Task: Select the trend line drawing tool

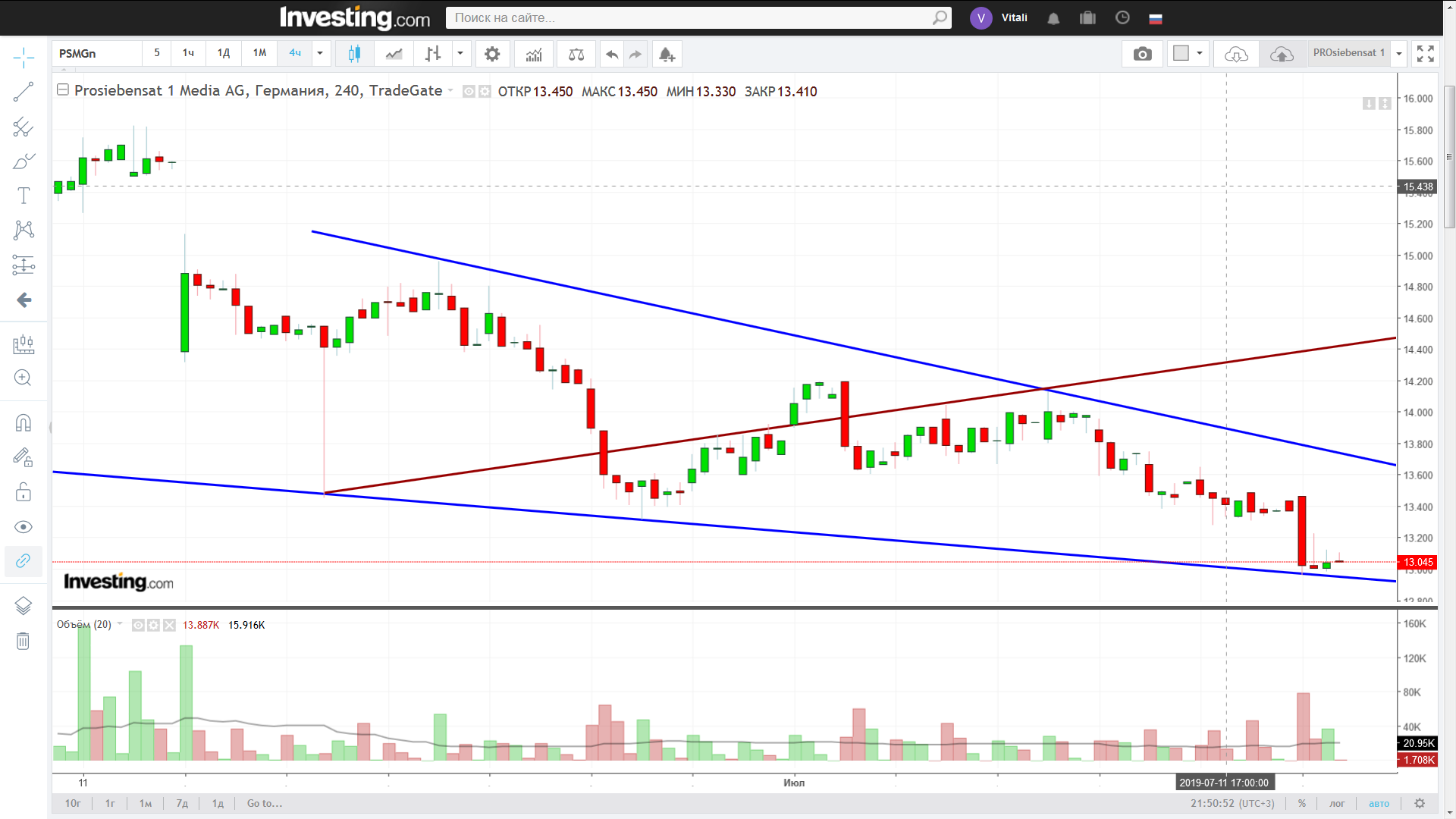Action: pos(23,92)
